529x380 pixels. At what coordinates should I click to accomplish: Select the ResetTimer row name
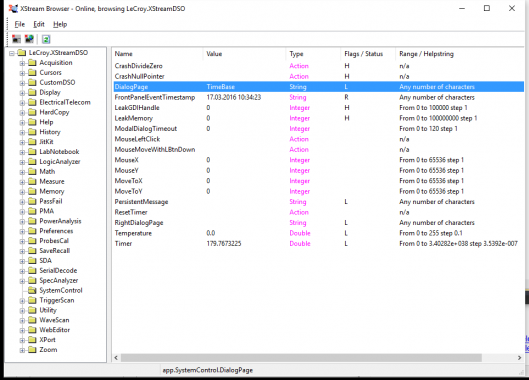click(131, 212)
